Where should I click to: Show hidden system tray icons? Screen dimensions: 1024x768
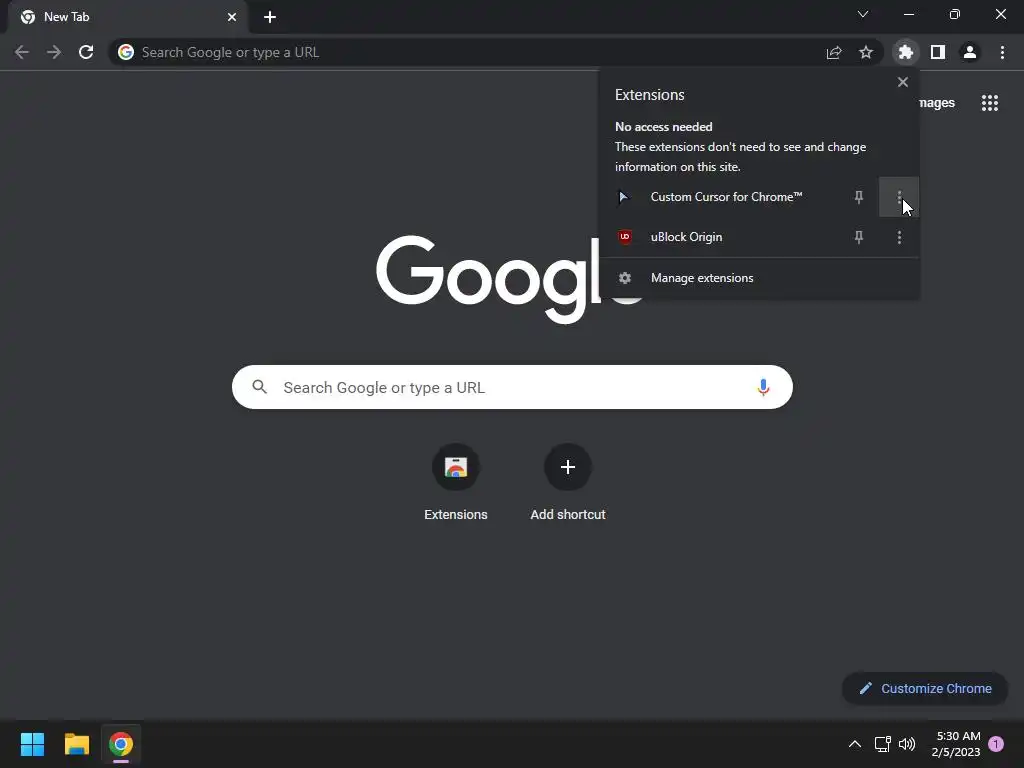click(854, 744)
